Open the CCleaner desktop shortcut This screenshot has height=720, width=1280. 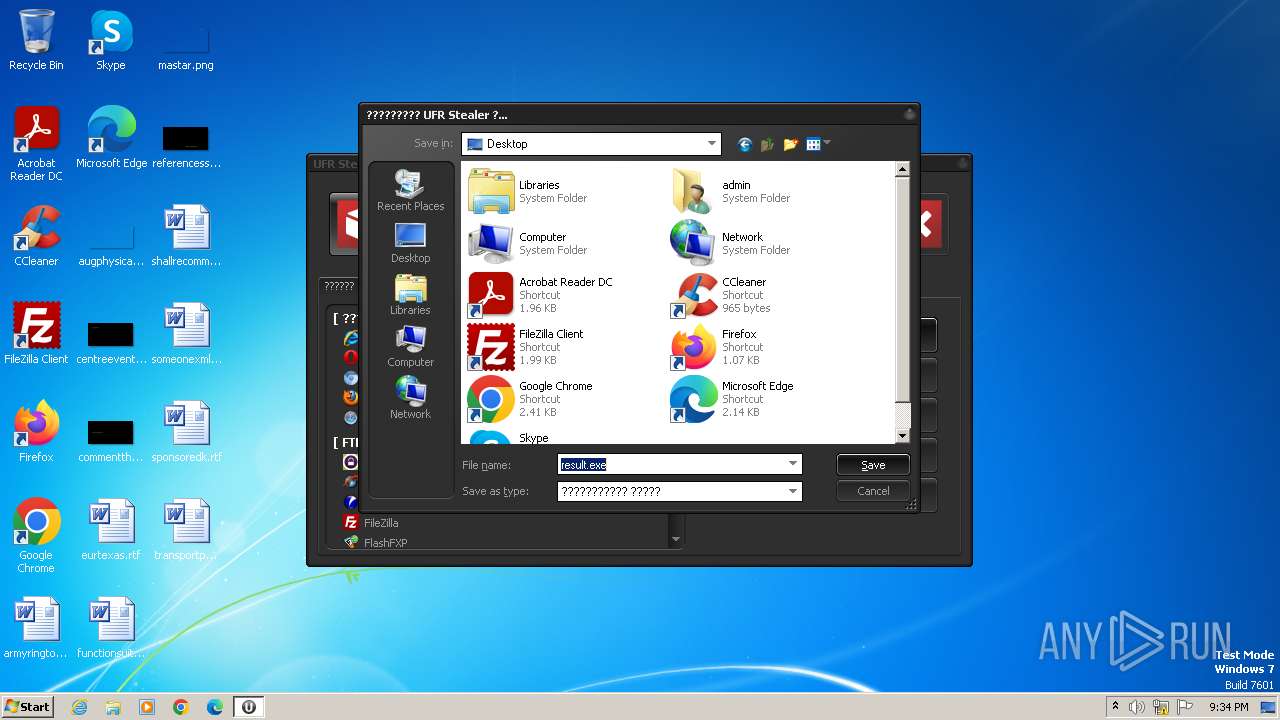(36, 236)
